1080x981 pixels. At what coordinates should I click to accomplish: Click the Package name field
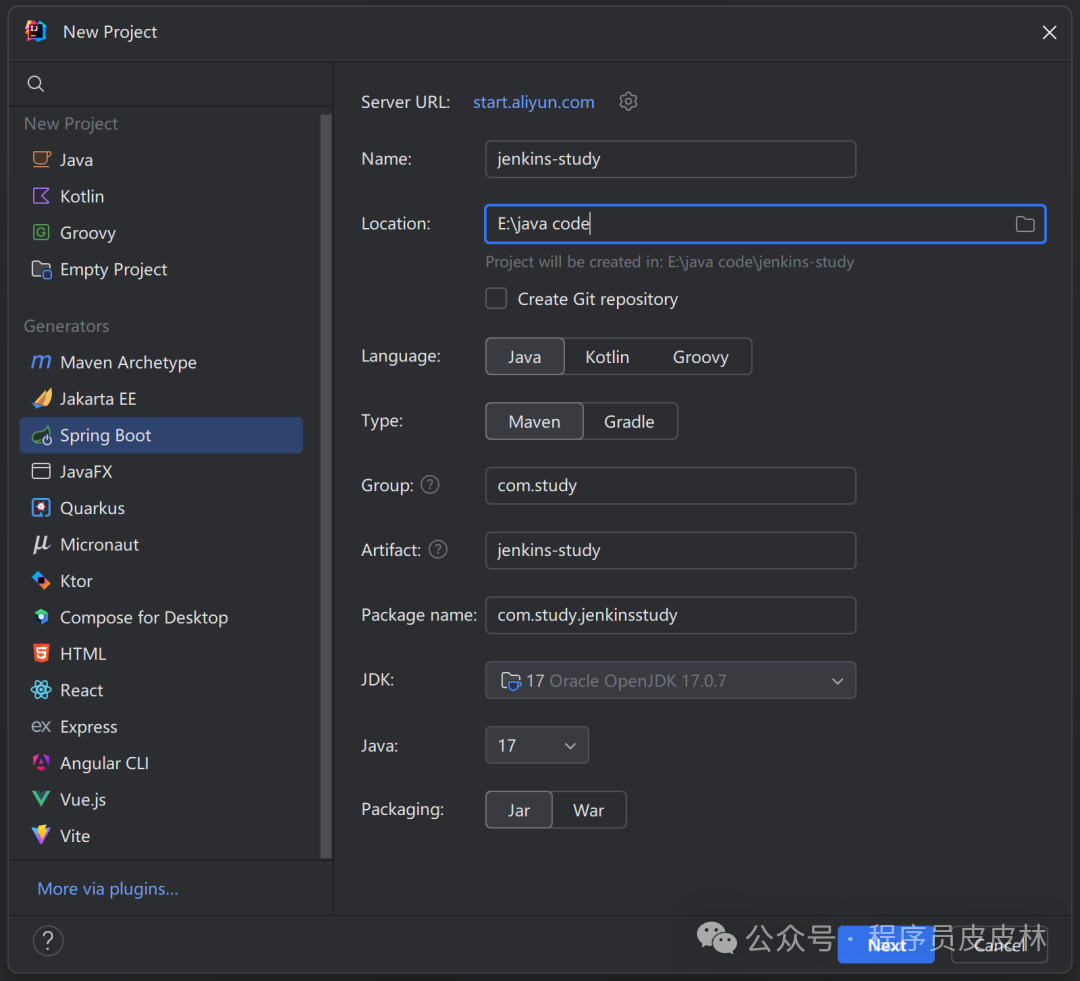(x=671, y=615)
